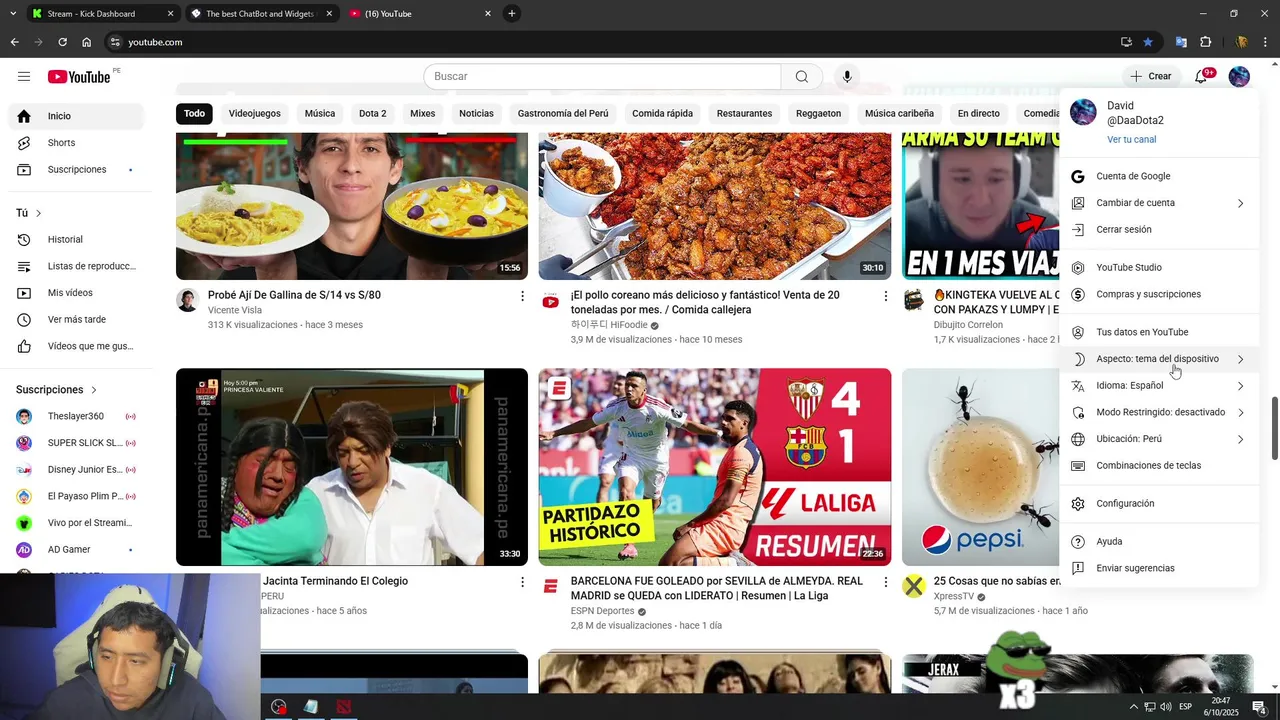Click the Crear button
Viewport: 1280px width, 720px height.
click(x=1151, y=76)
